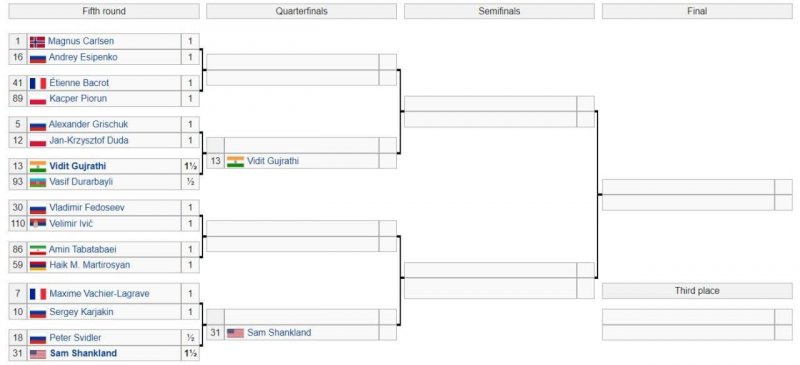This screenshot has height=365, width=800.
Task: Click the Vladimir Fedoseev link
Action: point(87,208)
